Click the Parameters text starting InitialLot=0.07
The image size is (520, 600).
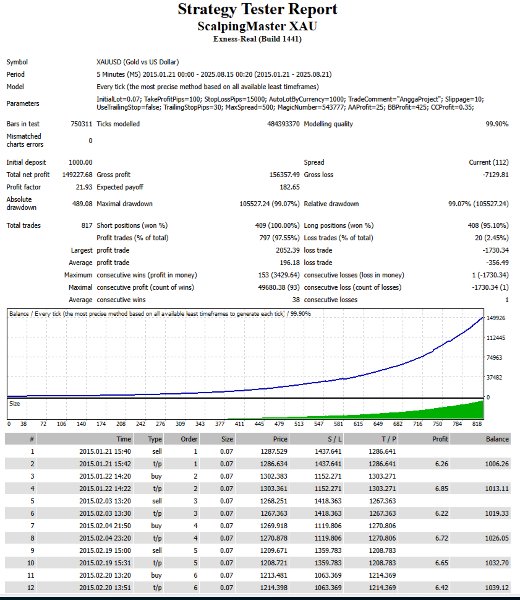[290, 103]
